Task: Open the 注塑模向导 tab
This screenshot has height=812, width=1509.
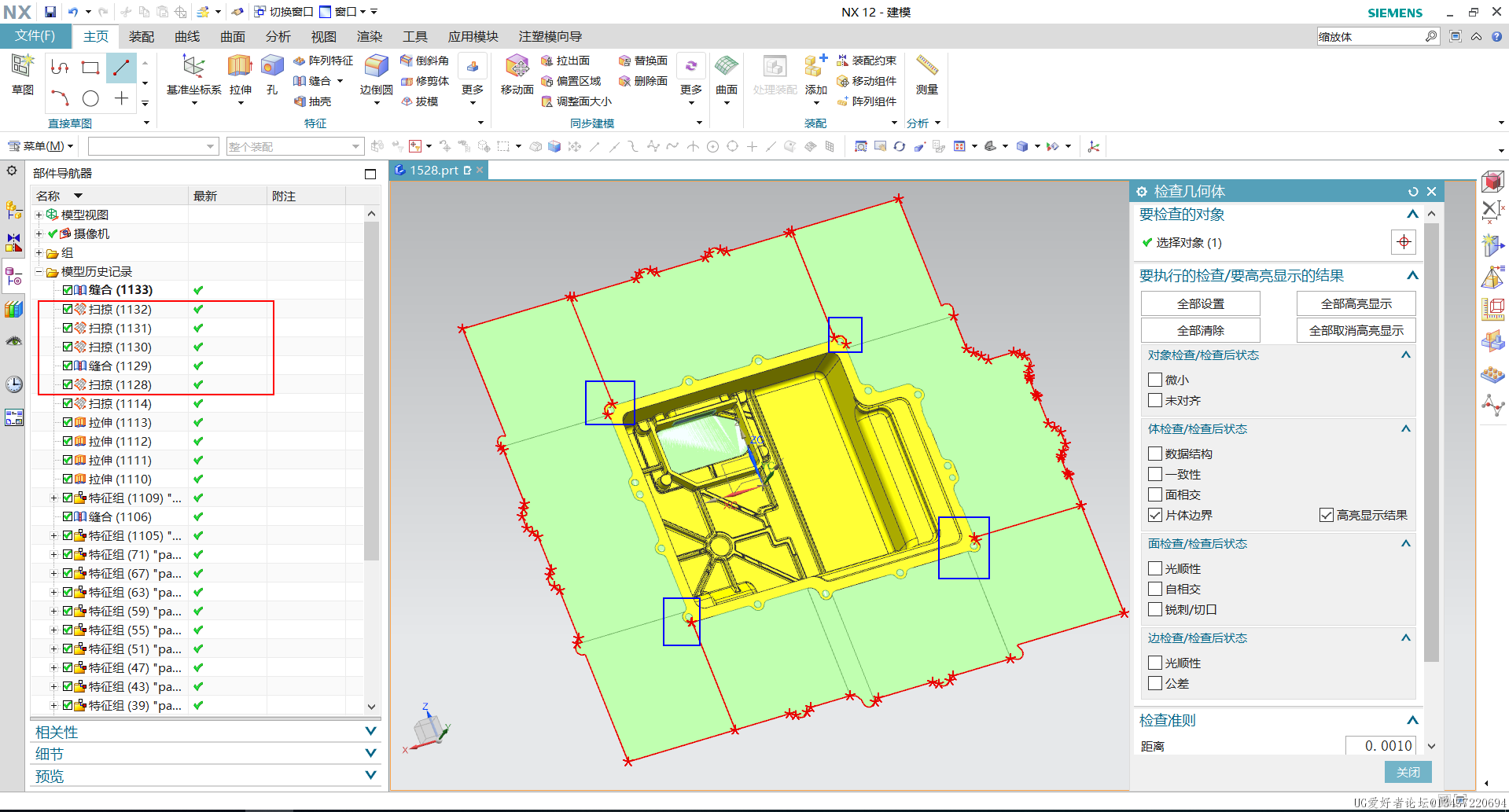Action: click(x=550, y=36)
